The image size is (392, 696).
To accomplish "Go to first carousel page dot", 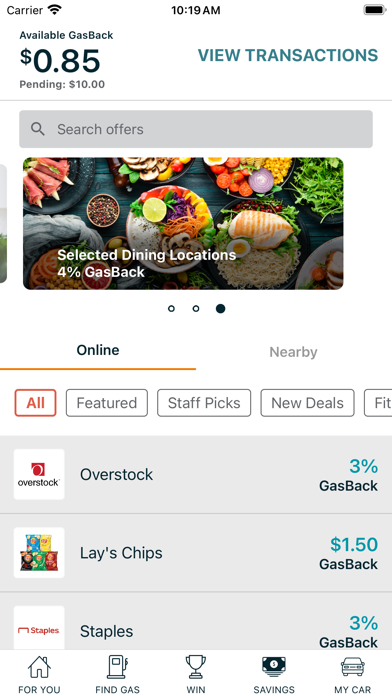I will click(x=171, y=308).
